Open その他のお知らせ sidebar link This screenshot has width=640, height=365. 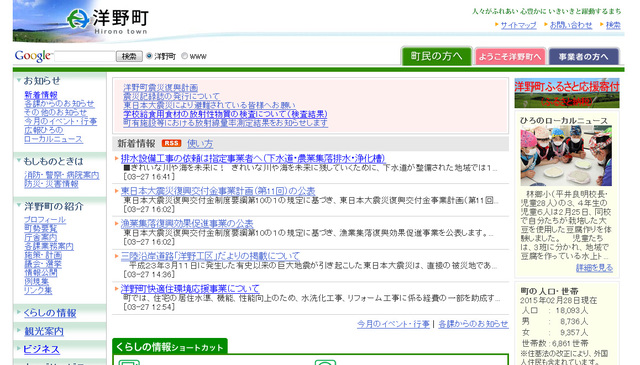pyautogui.click(x=56, y=112)
